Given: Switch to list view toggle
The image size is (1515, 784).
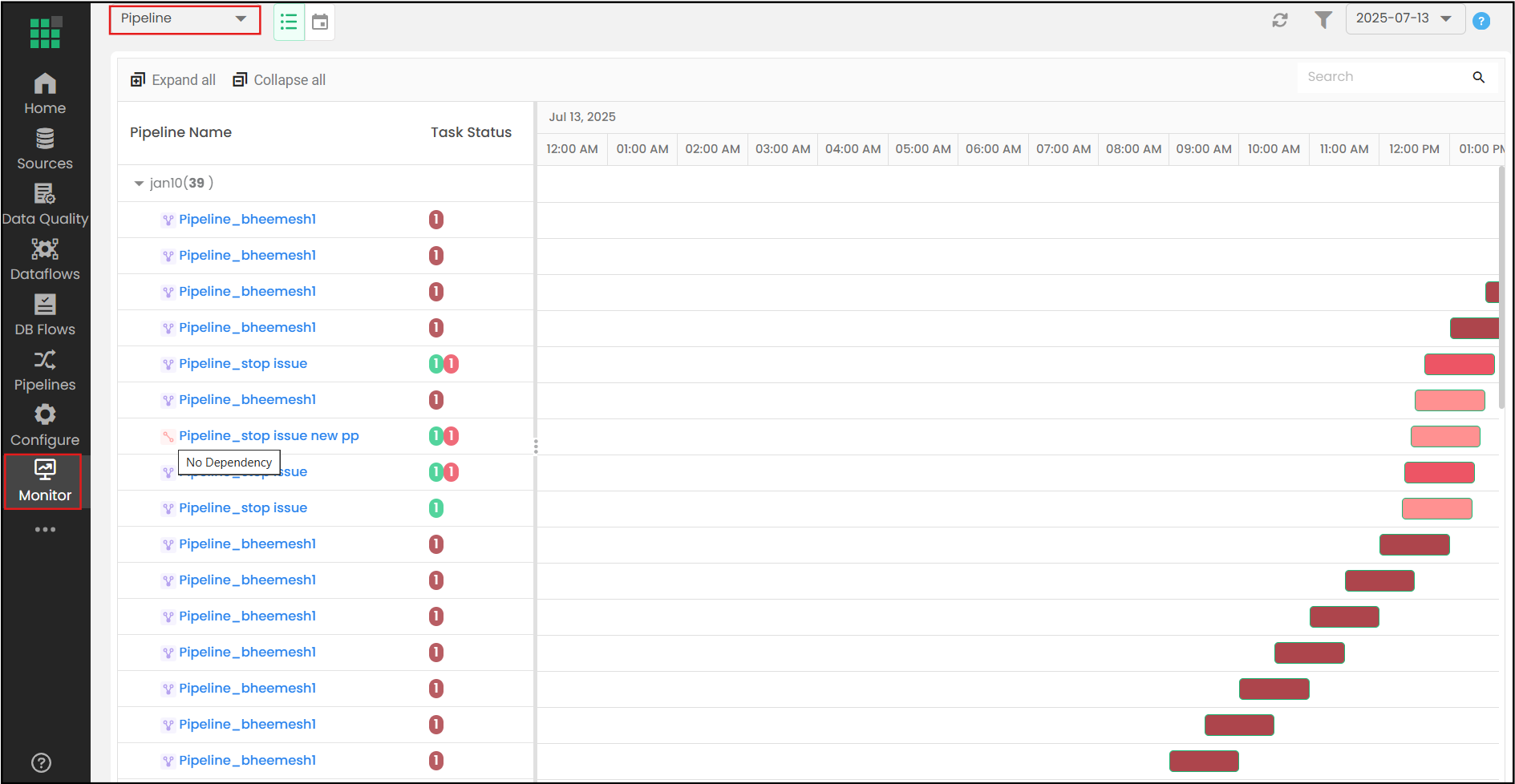Looking at the screenshot, I should point(289,22).
